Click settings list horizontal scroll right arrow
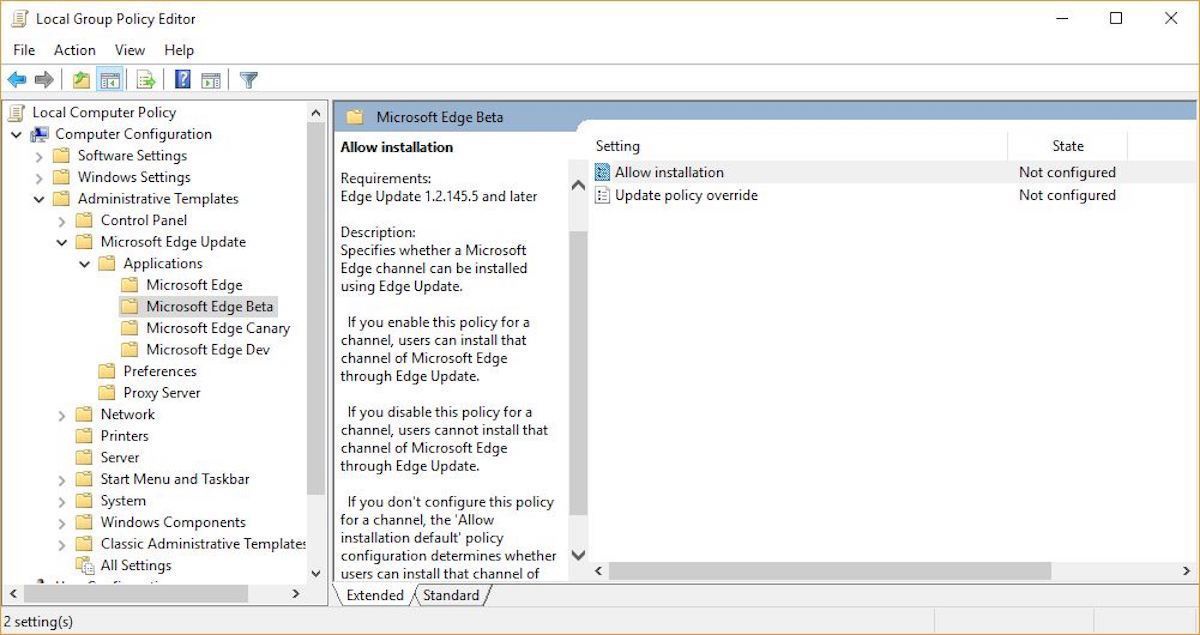This screenshot has height=635, width=1200. 1186,571
